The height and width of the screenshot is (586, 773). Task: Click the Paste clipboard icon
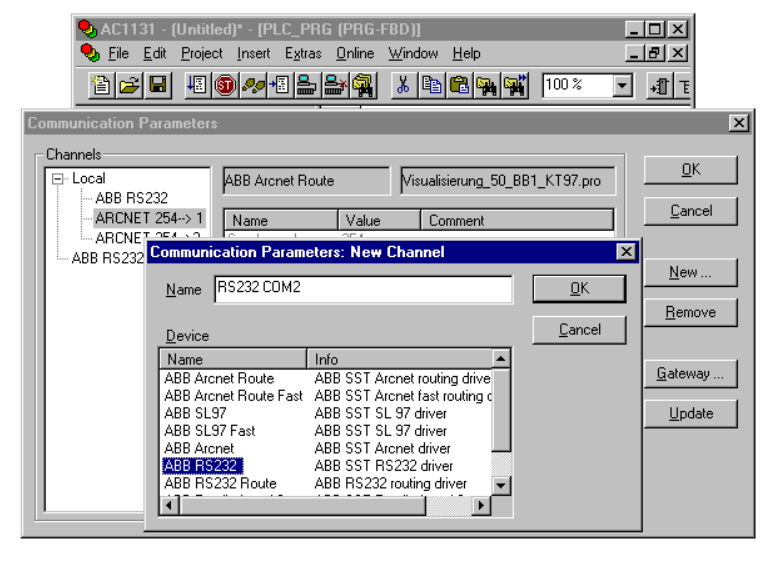pos(458,85)
